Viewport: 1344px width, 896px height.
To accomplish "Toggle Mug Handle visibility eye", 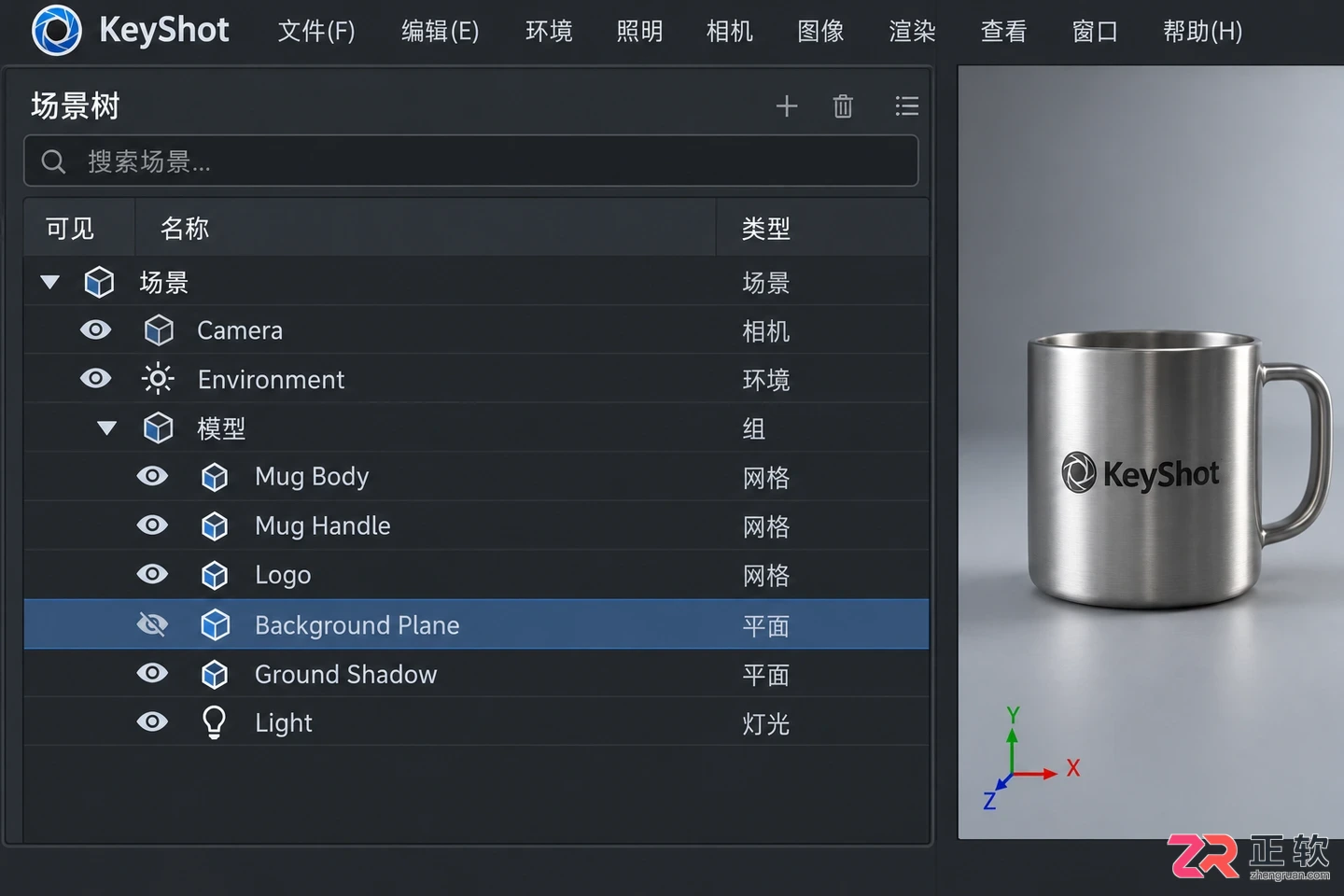I will click(152, 525).
